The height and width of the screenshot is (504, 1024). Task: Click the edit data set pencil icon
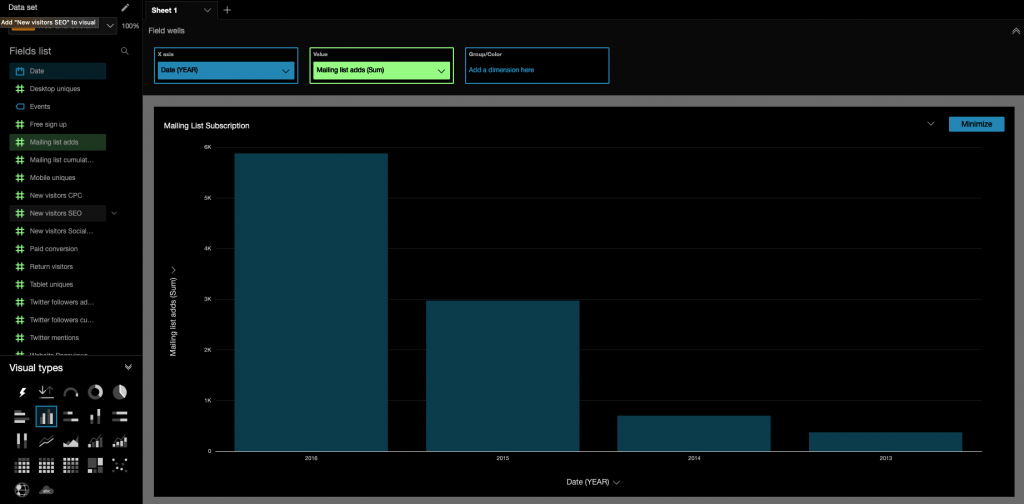point(125,7)
